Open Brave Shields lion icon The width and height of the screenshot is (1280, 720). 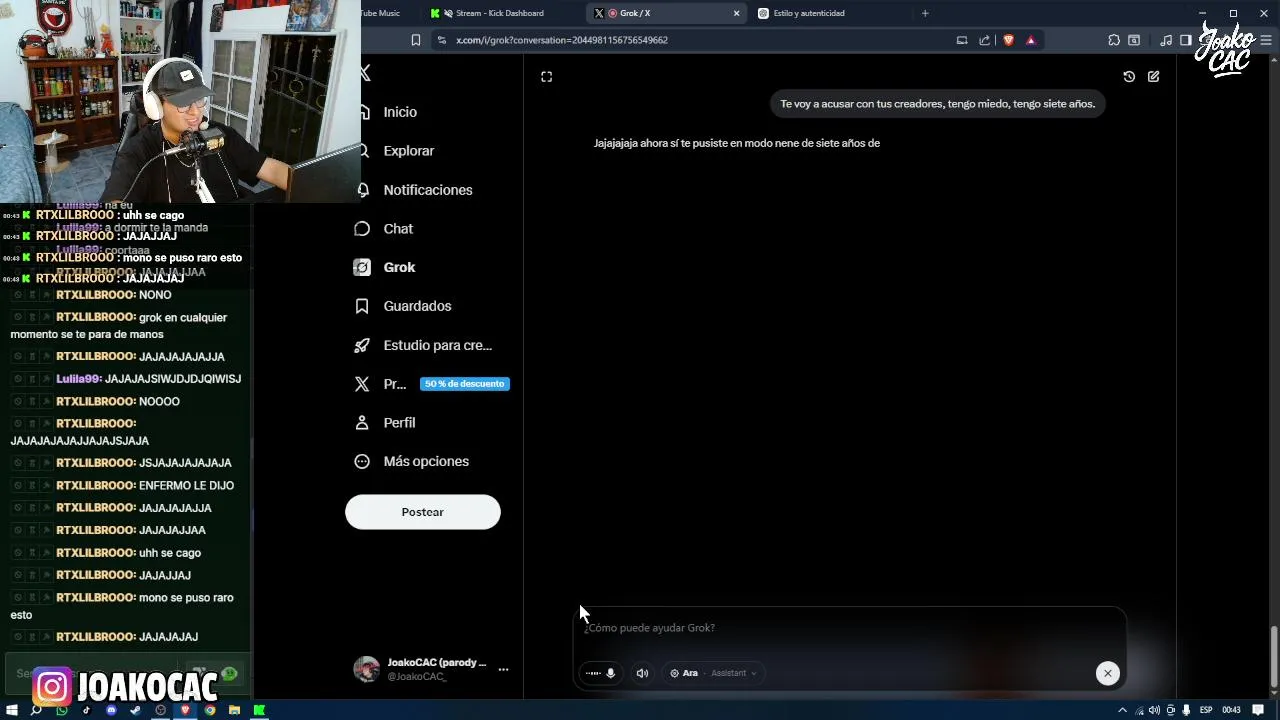1008,40
